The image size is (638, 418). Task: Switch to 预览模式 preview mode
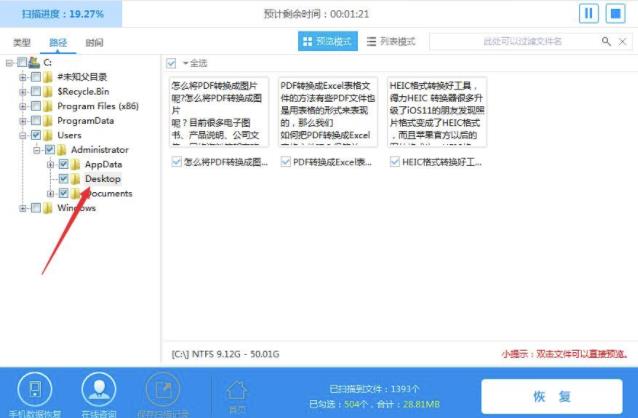point(328,41)
